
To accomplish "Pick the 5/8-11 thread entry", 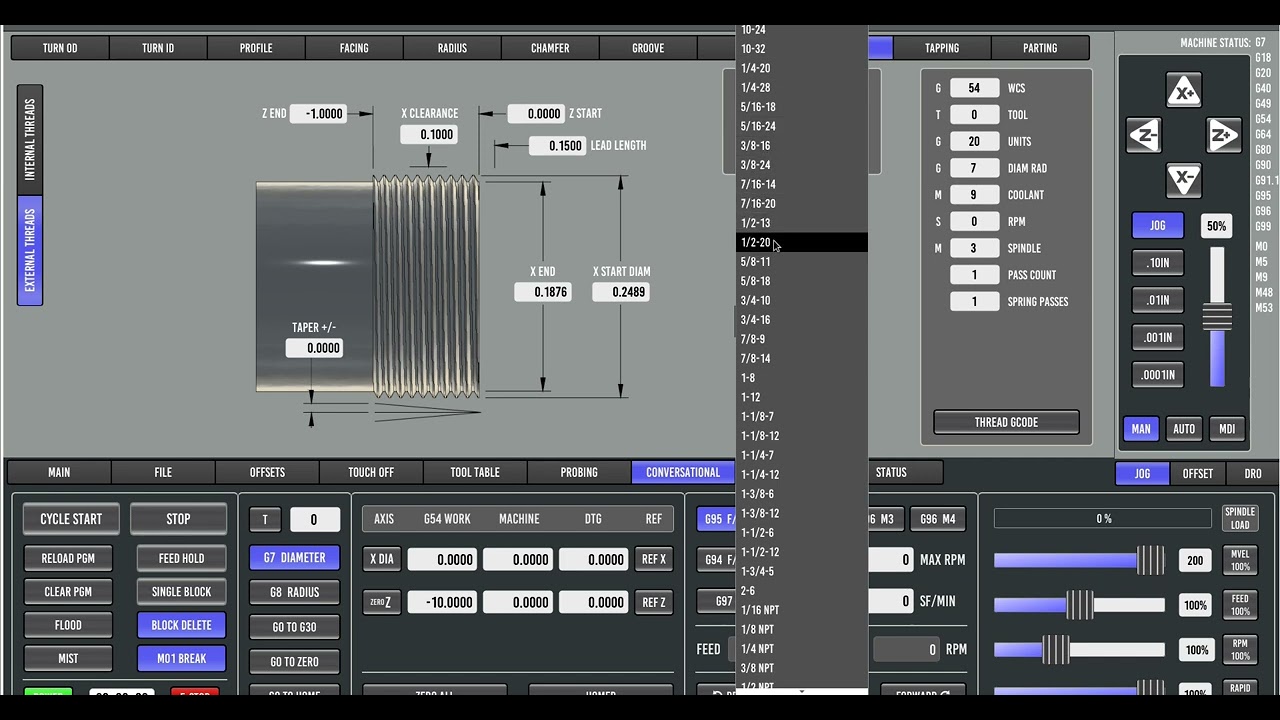I will pyautogui.click(x=802, y=262).
